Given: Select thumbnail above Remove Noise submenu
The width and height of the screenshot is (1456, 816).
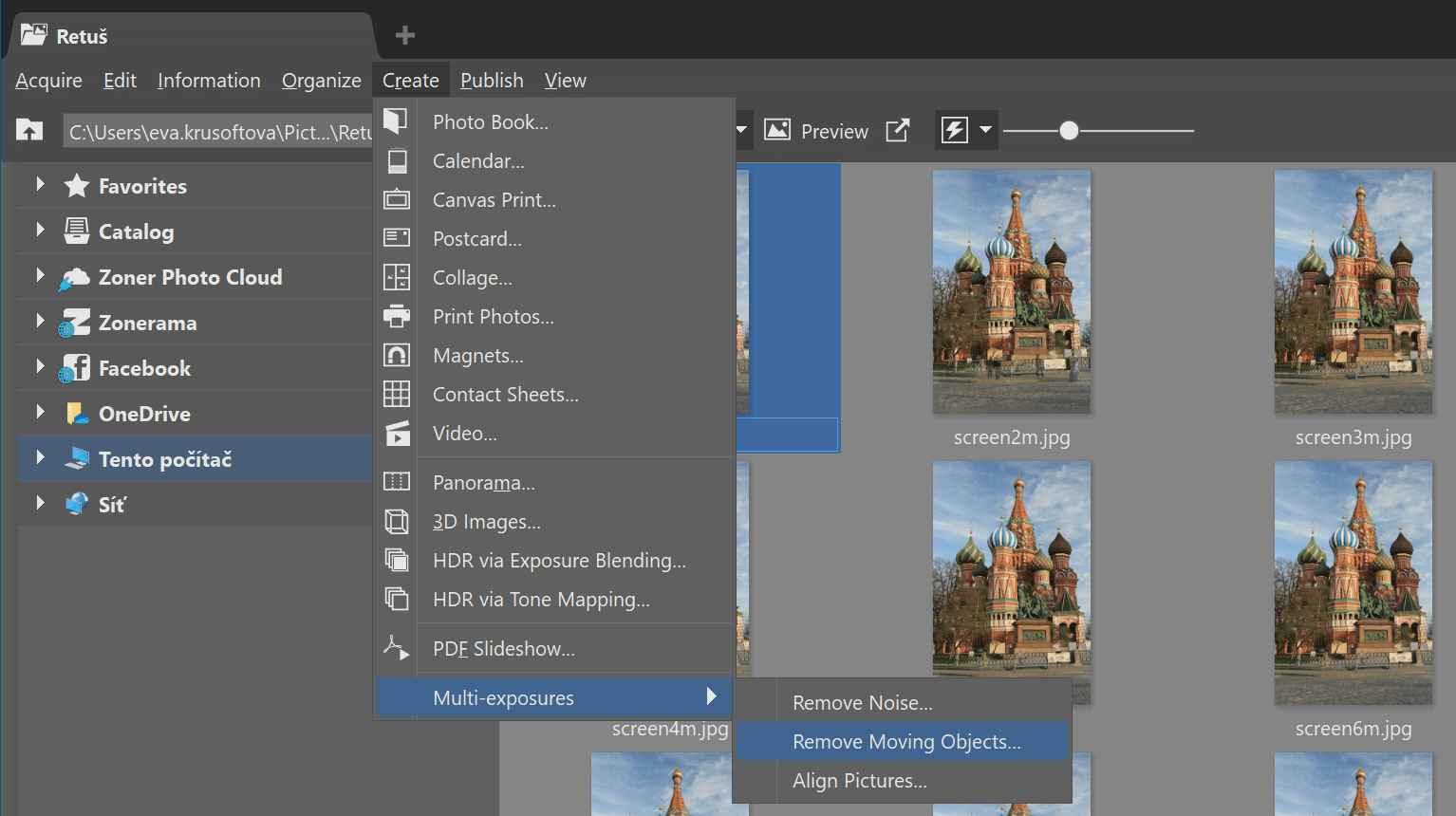Looking at the screenshot, I should pos(1012,569).
